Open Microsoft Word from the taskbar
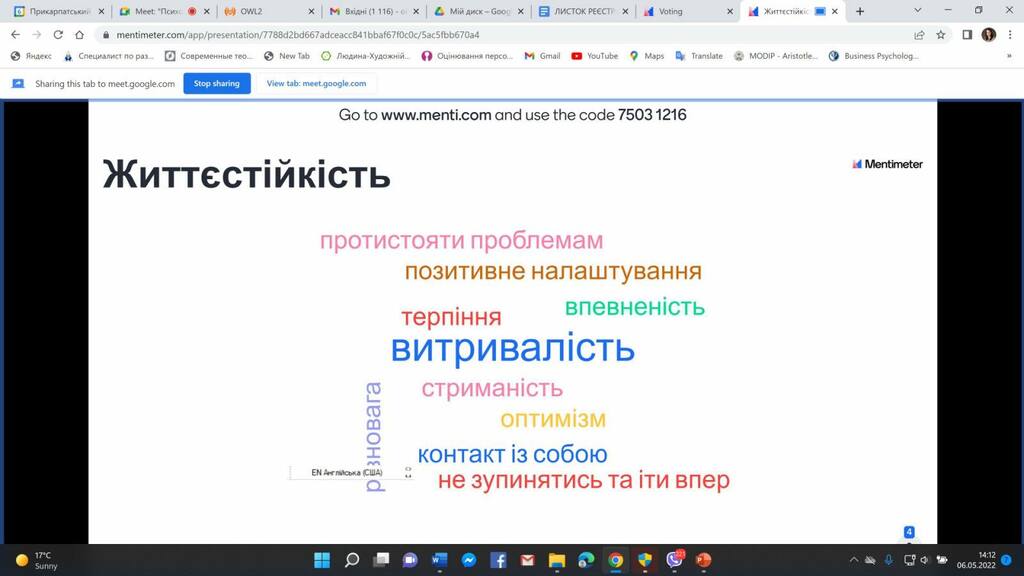The image size is (1024, 576). [x=438, y=560]
